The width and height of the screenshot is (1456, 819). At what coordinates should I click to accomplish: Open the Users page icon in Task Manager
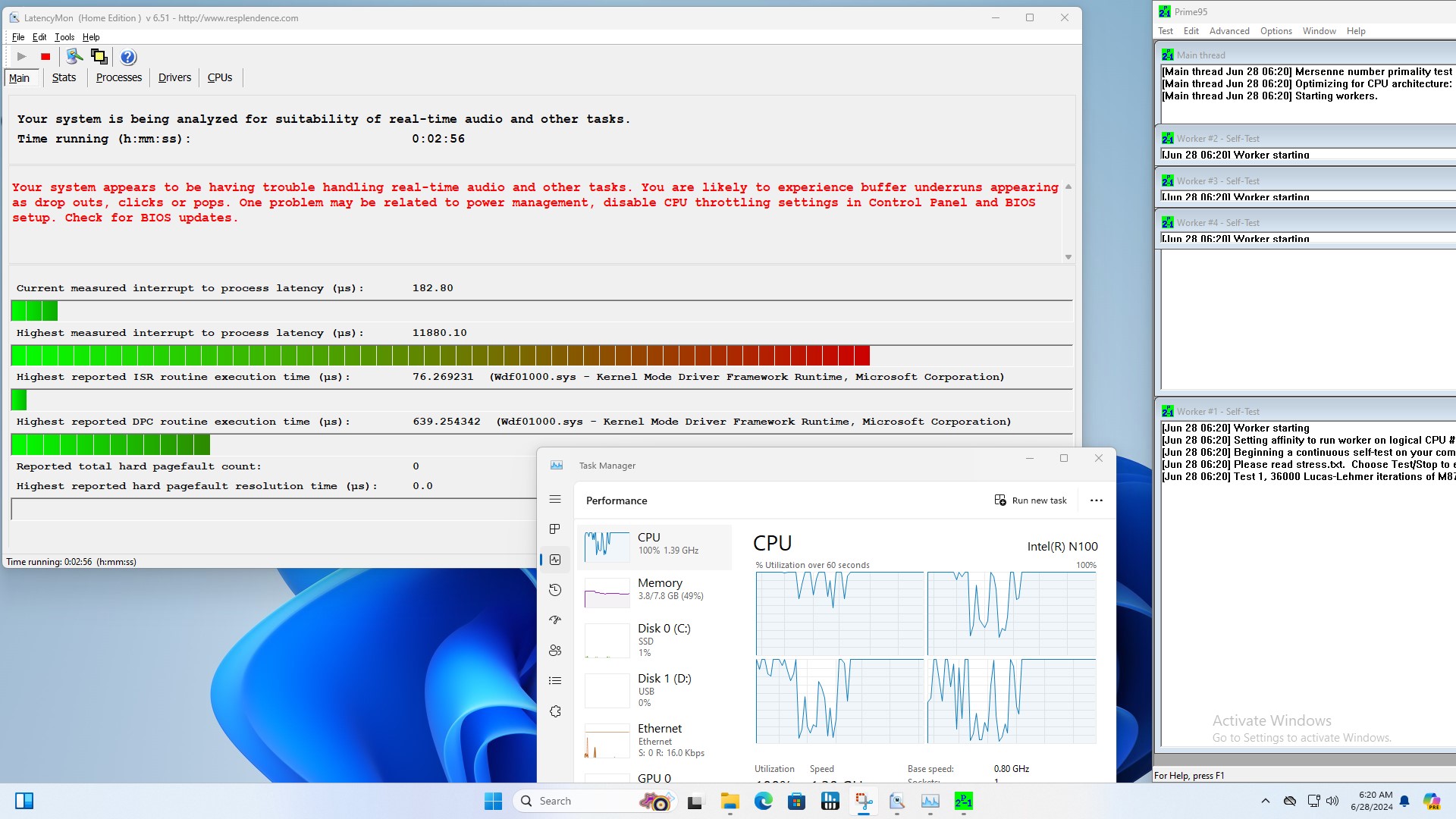[555, 651]
